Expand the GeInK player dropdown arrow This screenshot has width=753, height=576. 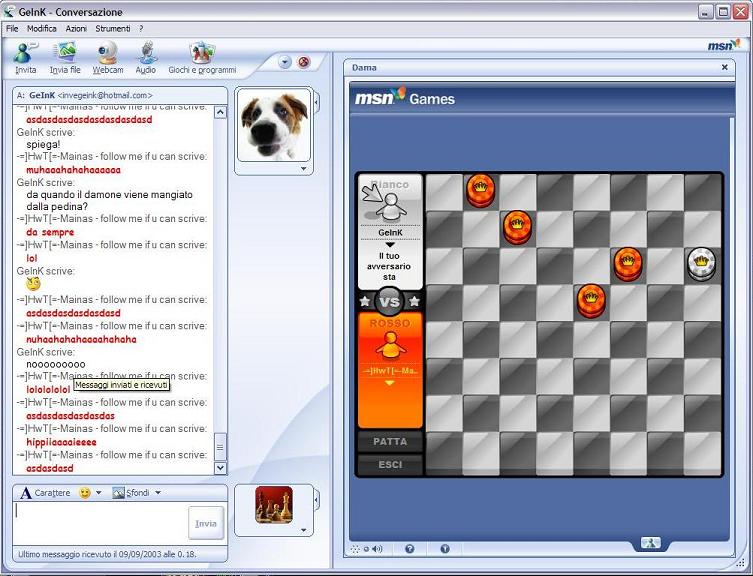click(x=390, y=245)
